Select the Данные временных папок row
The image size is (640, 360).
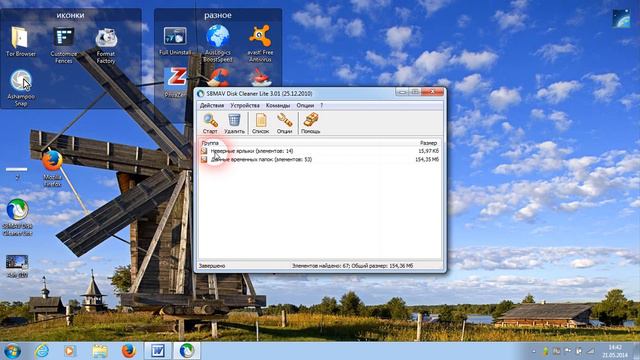(x=320, y=160)
